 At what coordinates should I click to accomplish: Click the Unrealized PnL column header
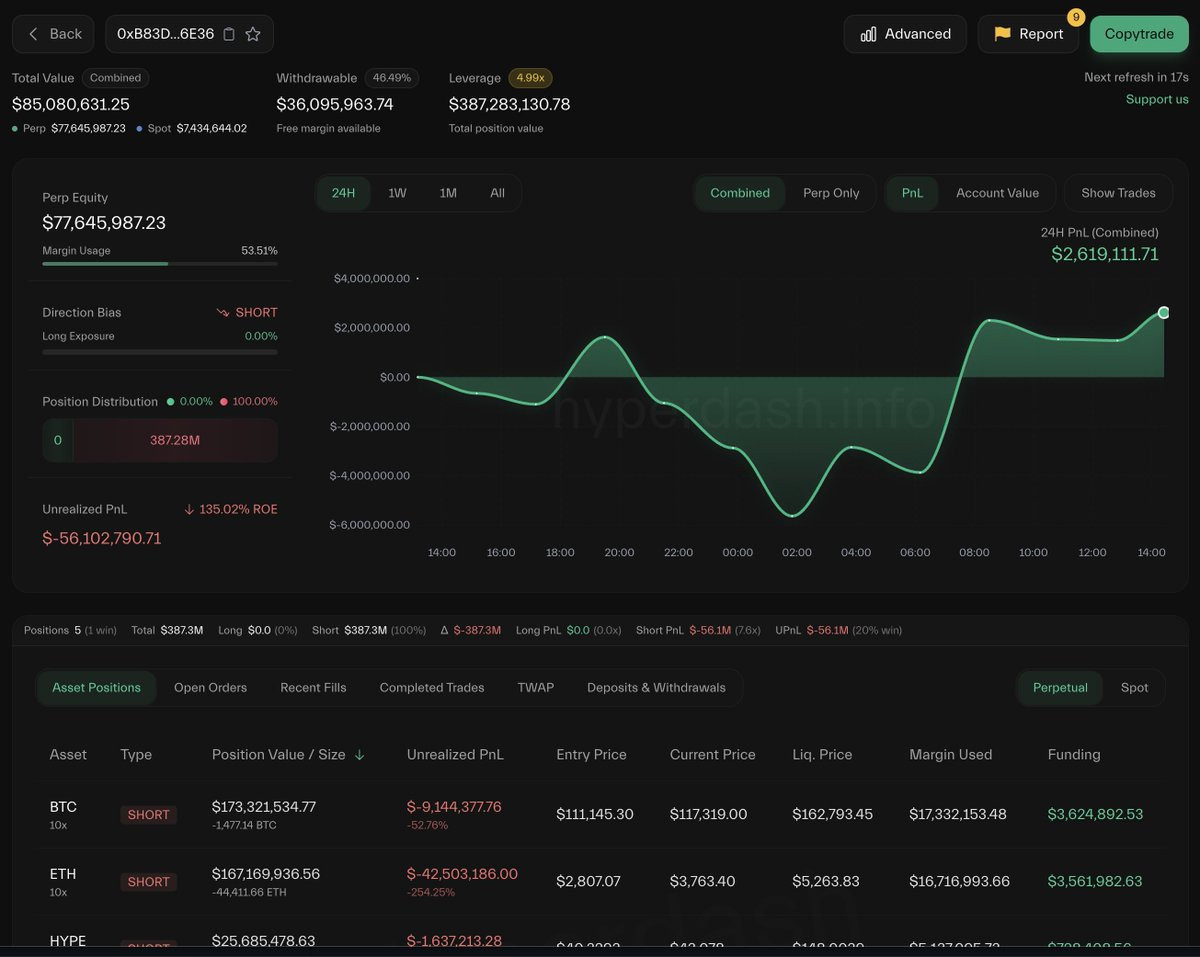click(455, 755)
